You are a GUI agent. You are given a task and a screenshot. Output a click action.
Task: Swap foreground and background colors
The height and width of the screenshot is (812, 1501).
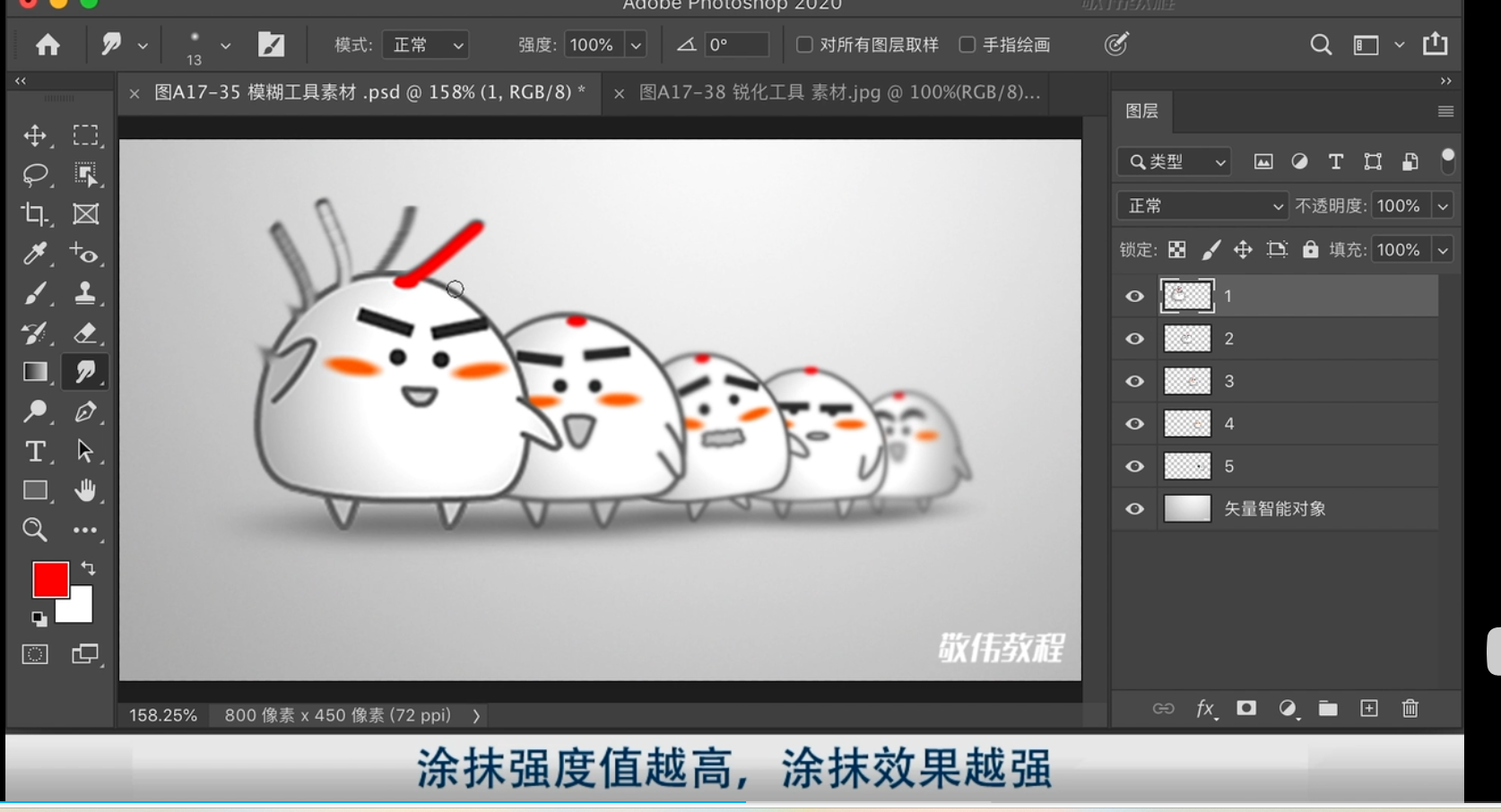[88, 568]
